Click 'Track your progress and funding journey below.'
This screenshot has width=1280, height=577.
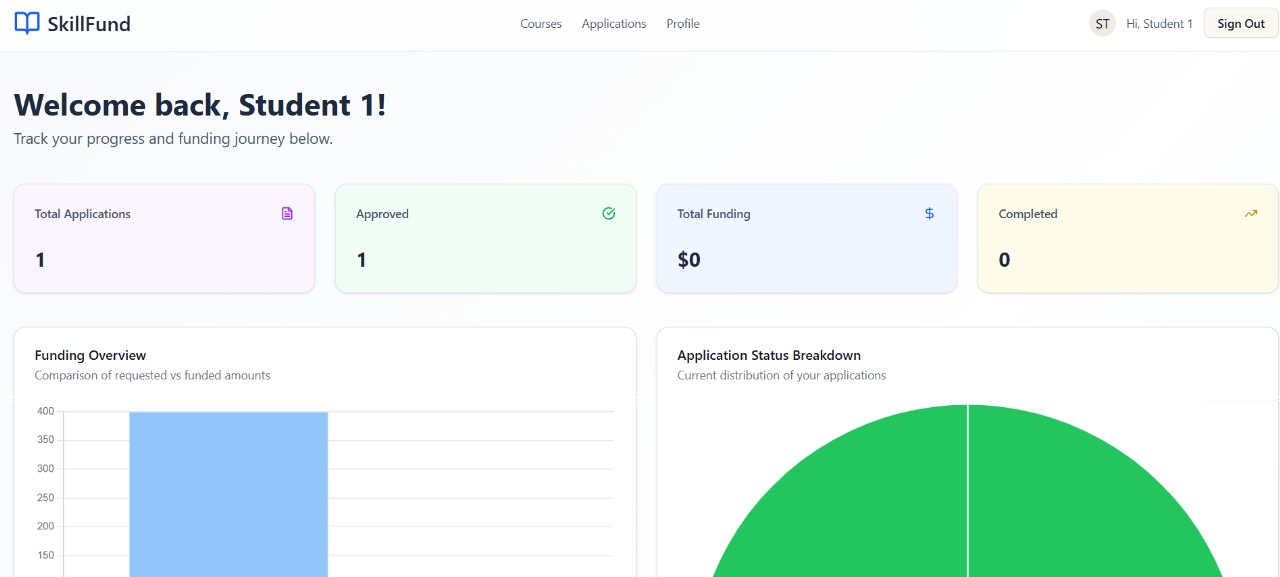pyautogui.click(x=173, y=139)
